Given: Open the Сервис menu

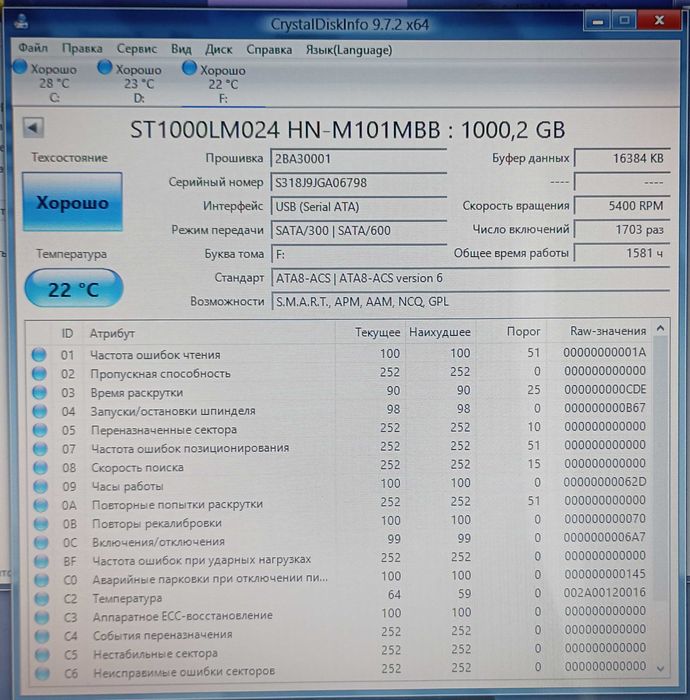Looking at the screenshot, I should pyautogui.click(x=137, y=49).
